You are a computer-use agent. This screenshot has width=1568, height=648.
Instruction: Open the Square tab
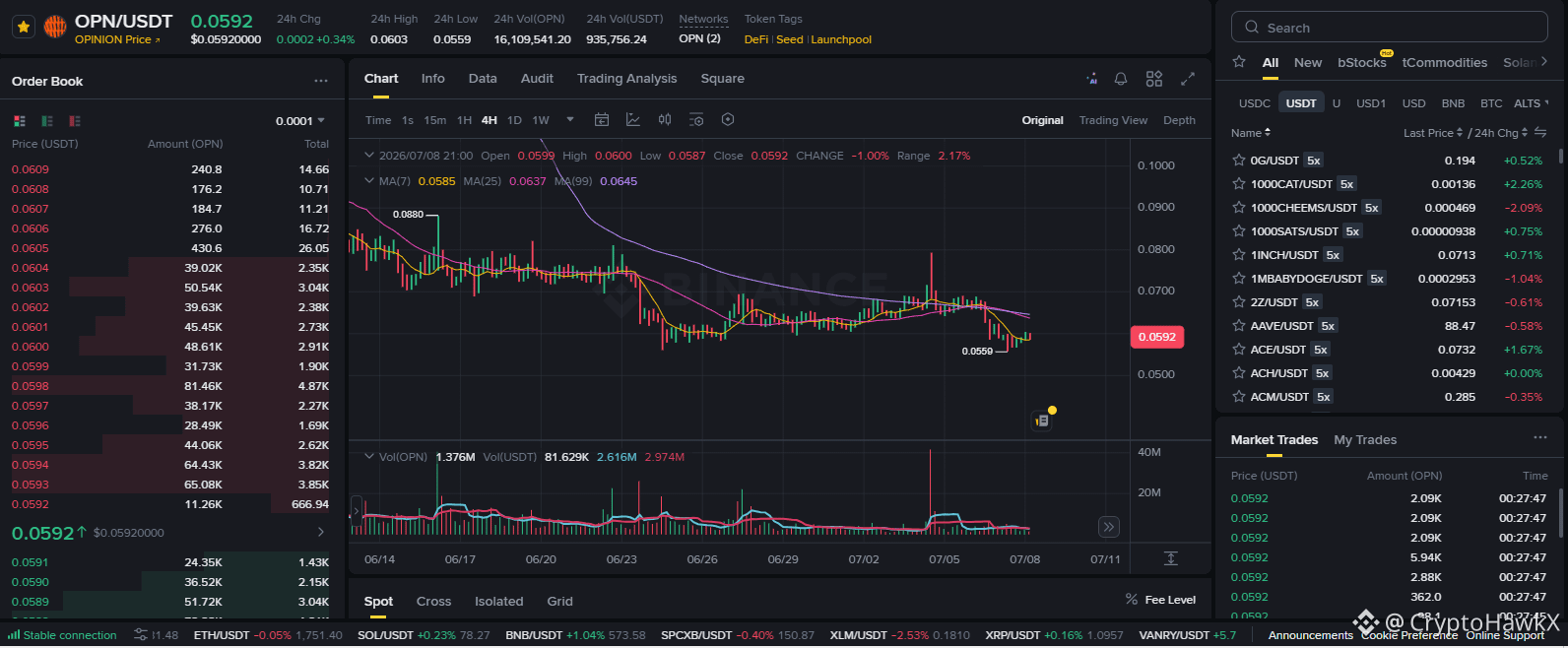(x=722, y=79)
